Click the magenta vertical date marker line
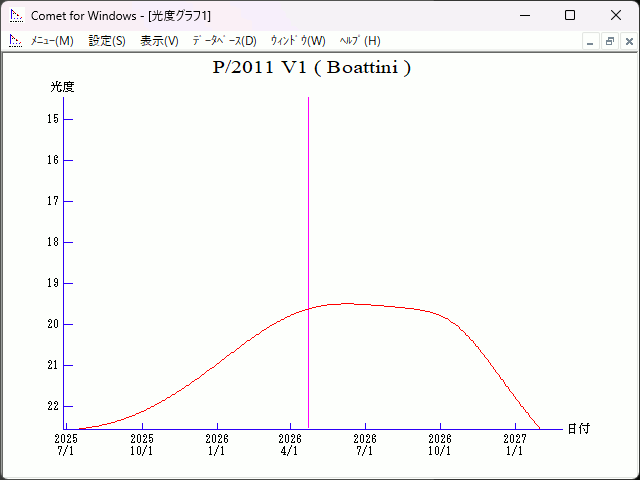Screen dimensions: 640x480 (308, 200)
